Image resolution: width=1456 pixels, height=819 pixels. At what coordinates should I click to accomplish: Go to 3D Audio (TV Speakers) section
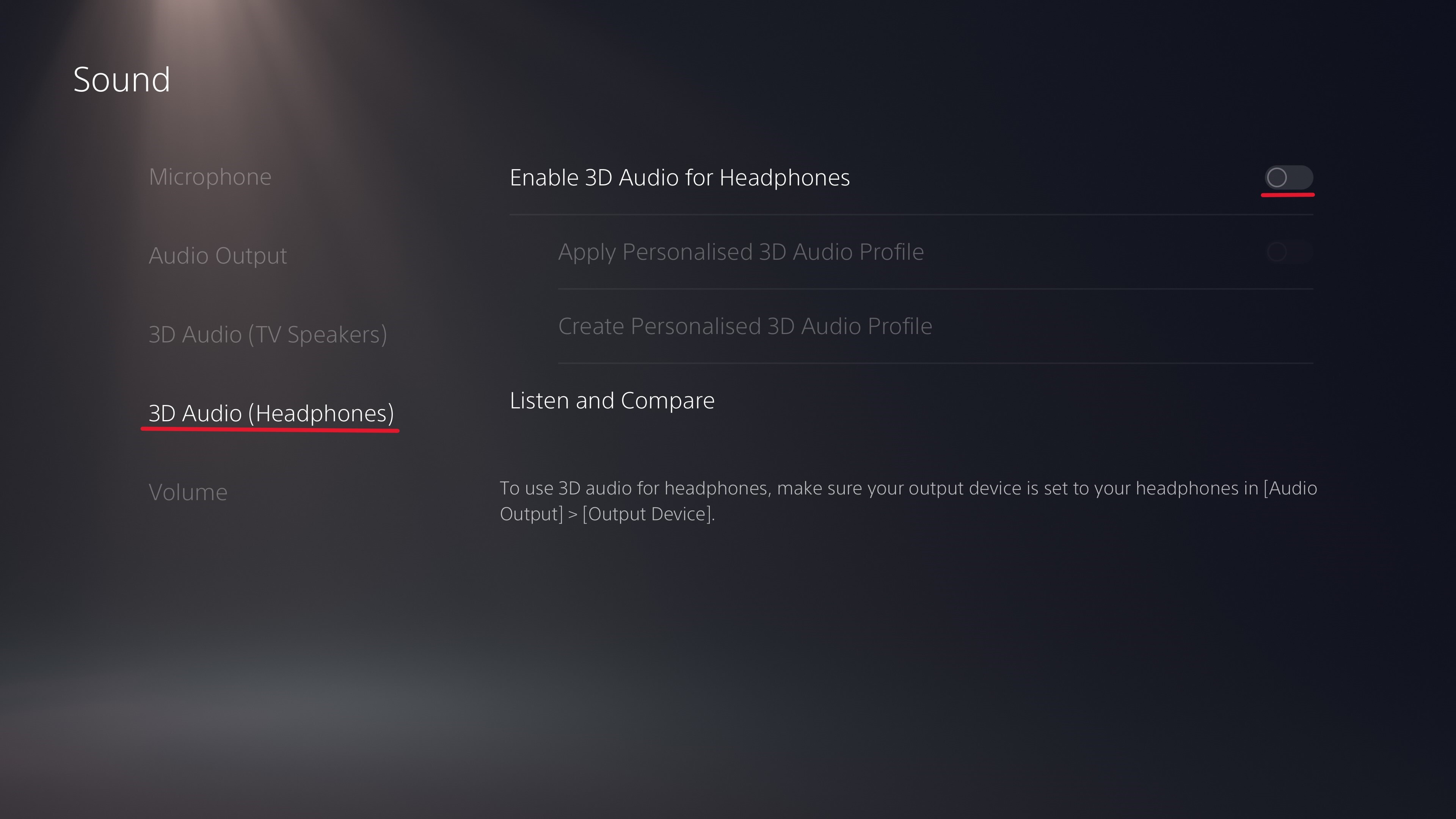pos(267,334)
